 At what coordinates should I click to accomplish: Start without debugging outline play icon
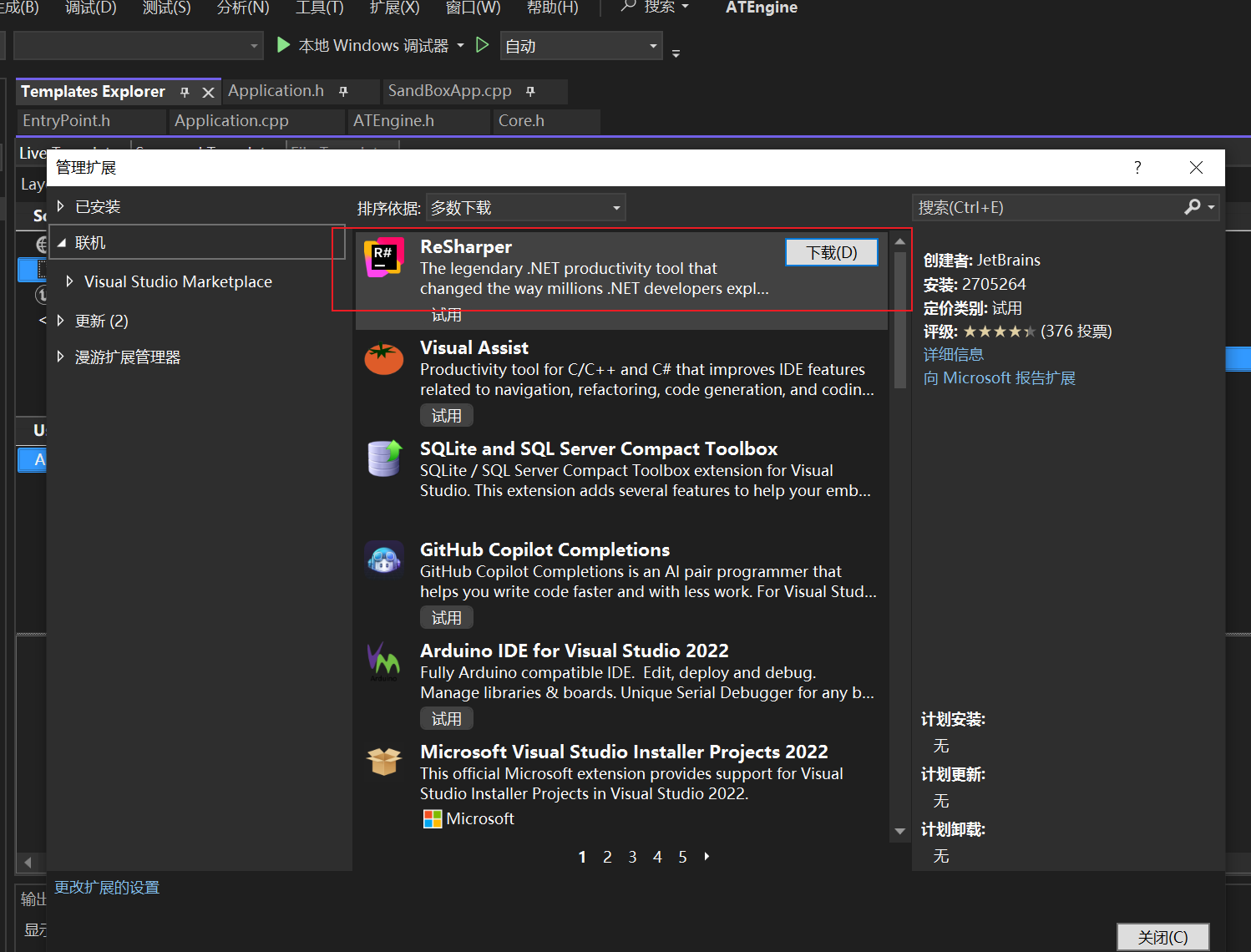point(482,45)
